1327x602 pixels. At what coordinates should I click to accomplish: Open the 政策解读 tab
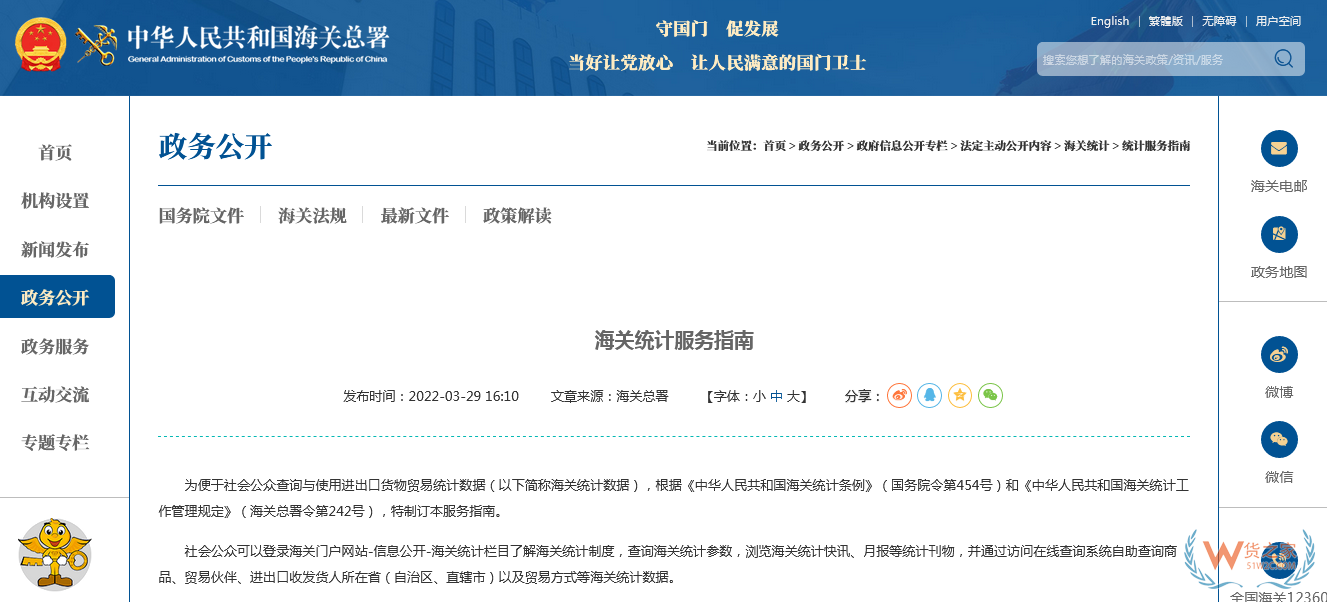click(519, 215)
